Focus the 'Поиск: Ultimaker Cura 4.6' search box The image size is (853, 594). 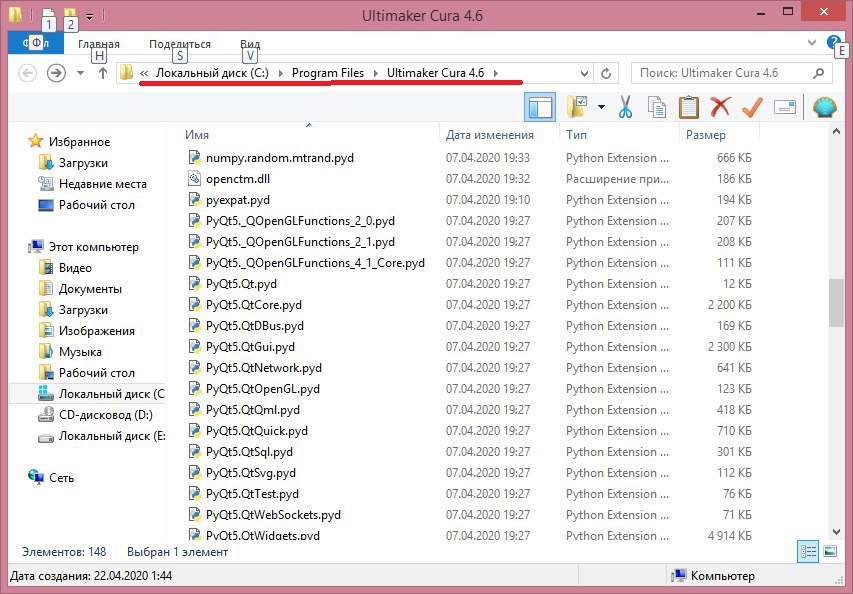(x=732, y=73)
